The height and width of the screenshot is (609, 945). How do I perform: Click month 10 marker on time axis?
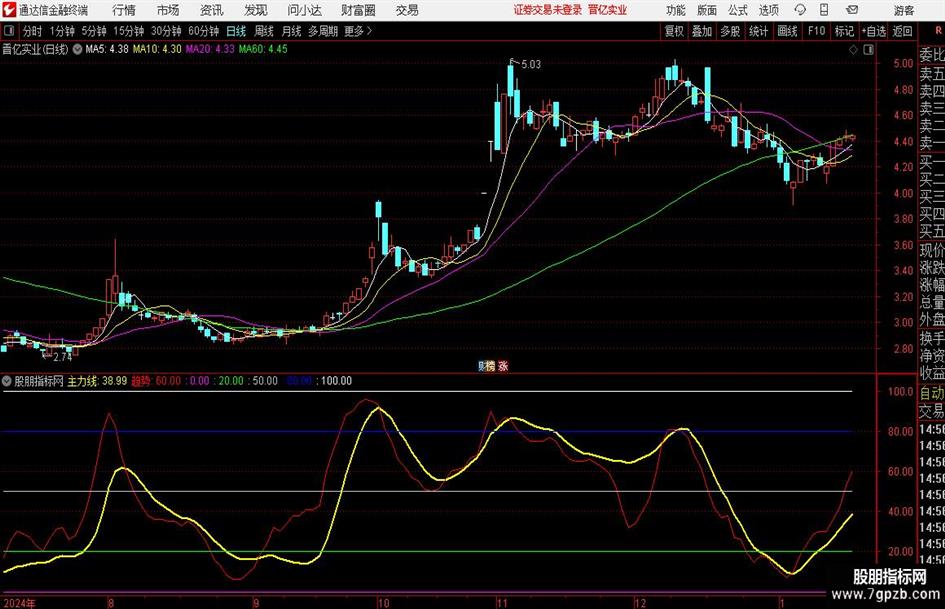pyautogui.click(x=383, y=603)
